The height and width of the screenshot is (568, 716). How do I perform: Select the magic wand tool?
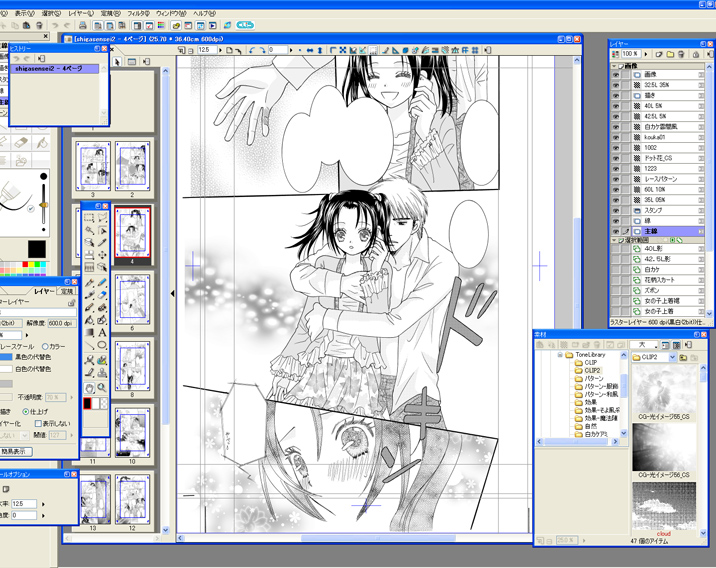point(89,230)
